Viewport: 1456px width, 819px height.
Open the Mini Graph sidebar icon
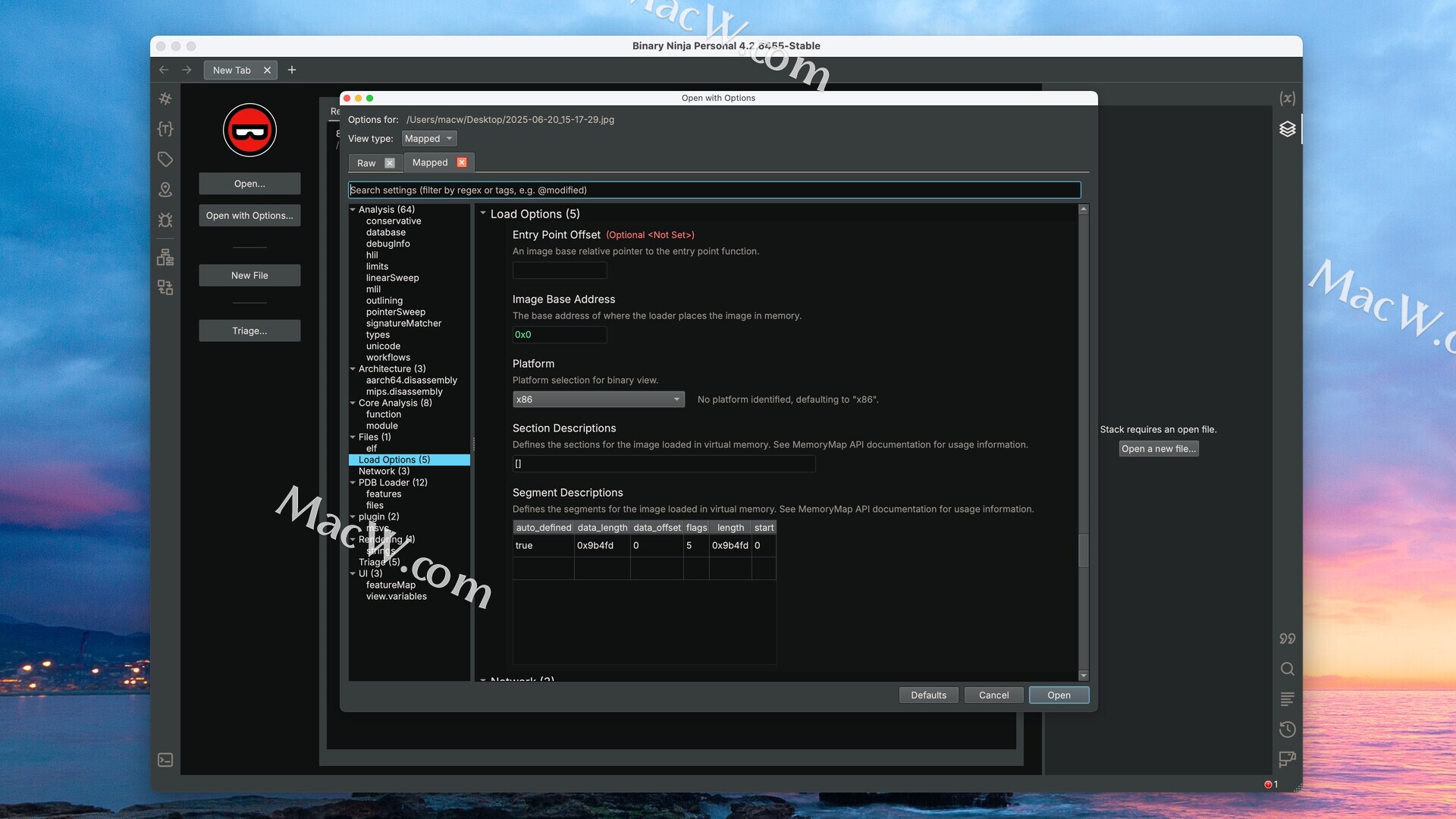click(165, 287)
